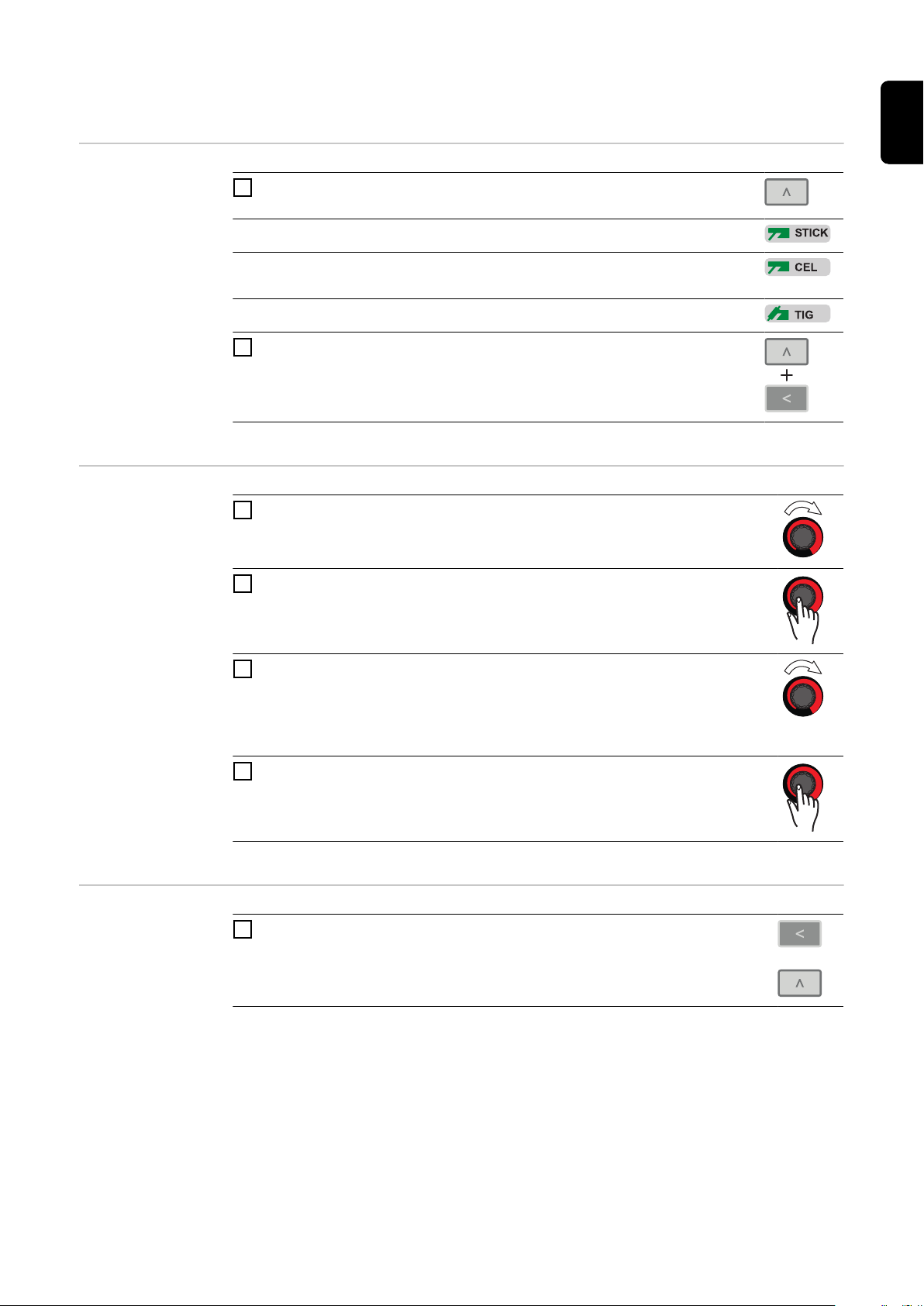The height and width of the screenshot is (1306, 924).
Task: Check the box in the first rotating dial row
Action: pyautogui.click(x=243, y=510)
